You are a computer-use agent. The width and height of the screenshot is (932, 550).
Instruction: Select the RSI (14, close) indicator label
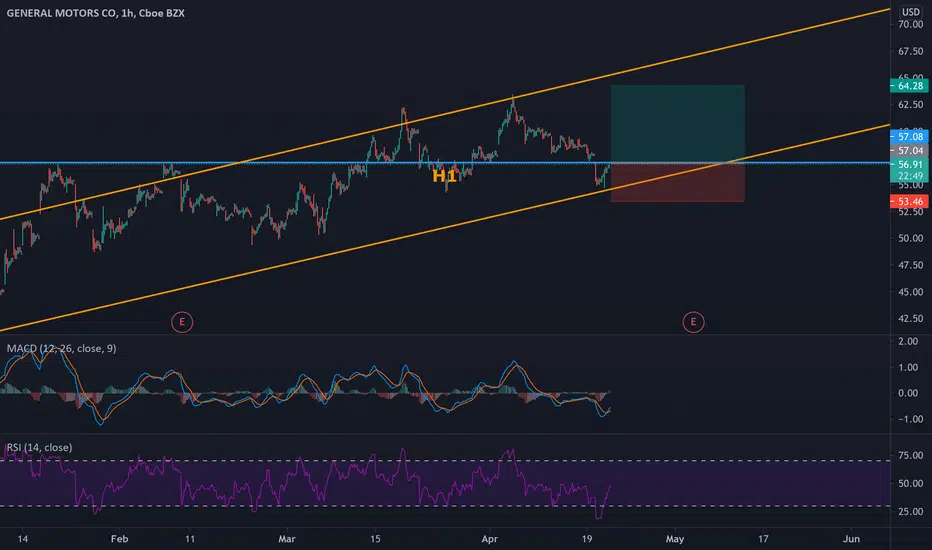pyautogui.click(x=39, y=447)
